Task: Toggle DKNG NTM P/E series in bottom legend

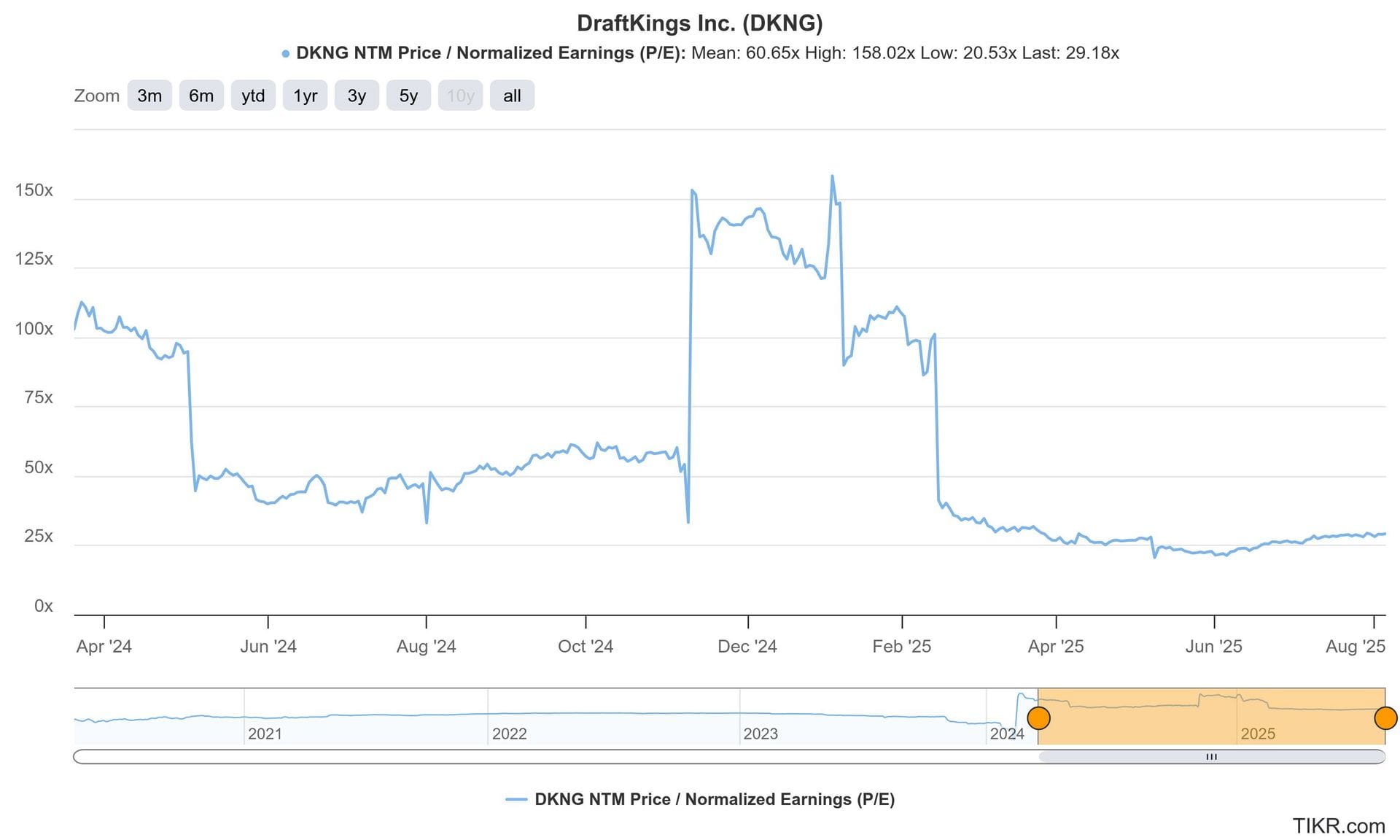Action: coord(714,799)
